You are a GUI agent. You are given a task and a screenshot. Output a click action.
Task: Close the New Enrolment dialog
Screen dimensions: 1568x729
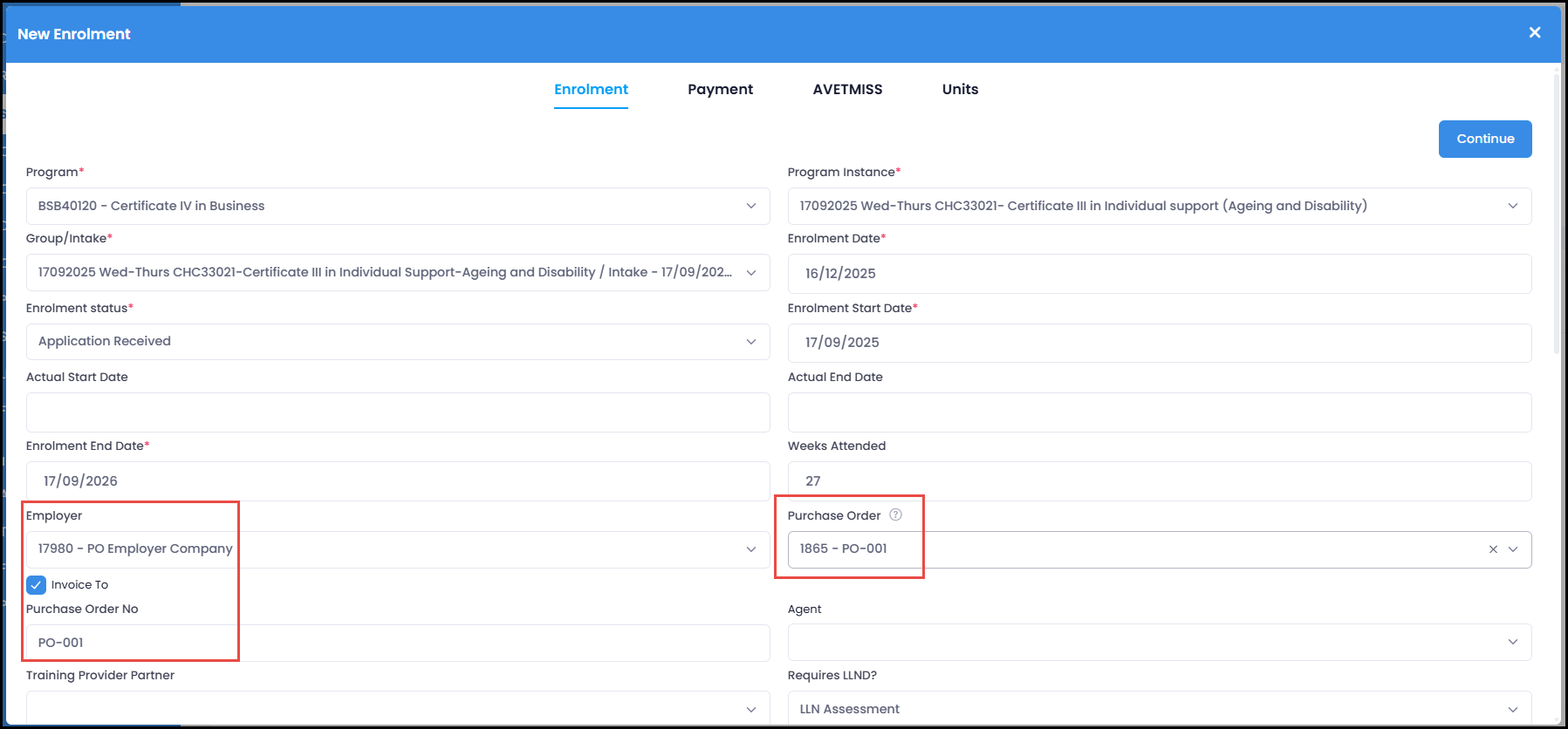1534,33
